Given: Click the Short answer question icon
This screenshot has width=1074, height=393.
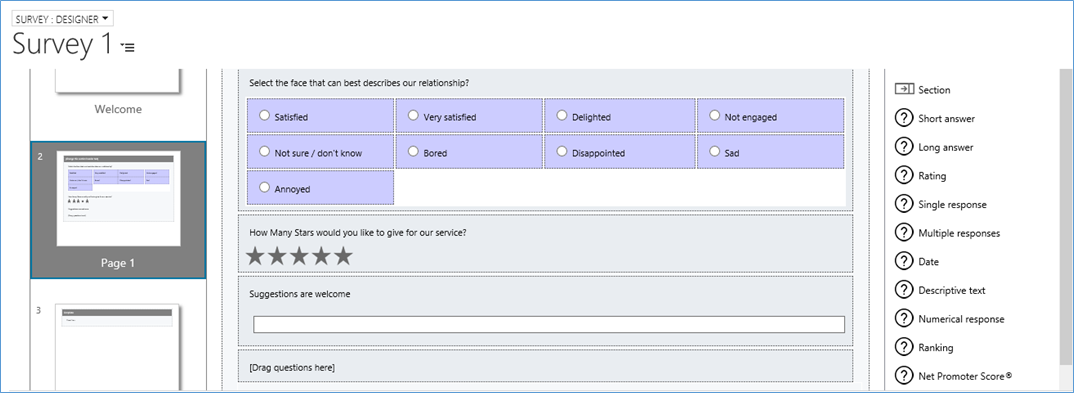Looking at the screenshot, I should pyautogui.click(x=904, y=118).
